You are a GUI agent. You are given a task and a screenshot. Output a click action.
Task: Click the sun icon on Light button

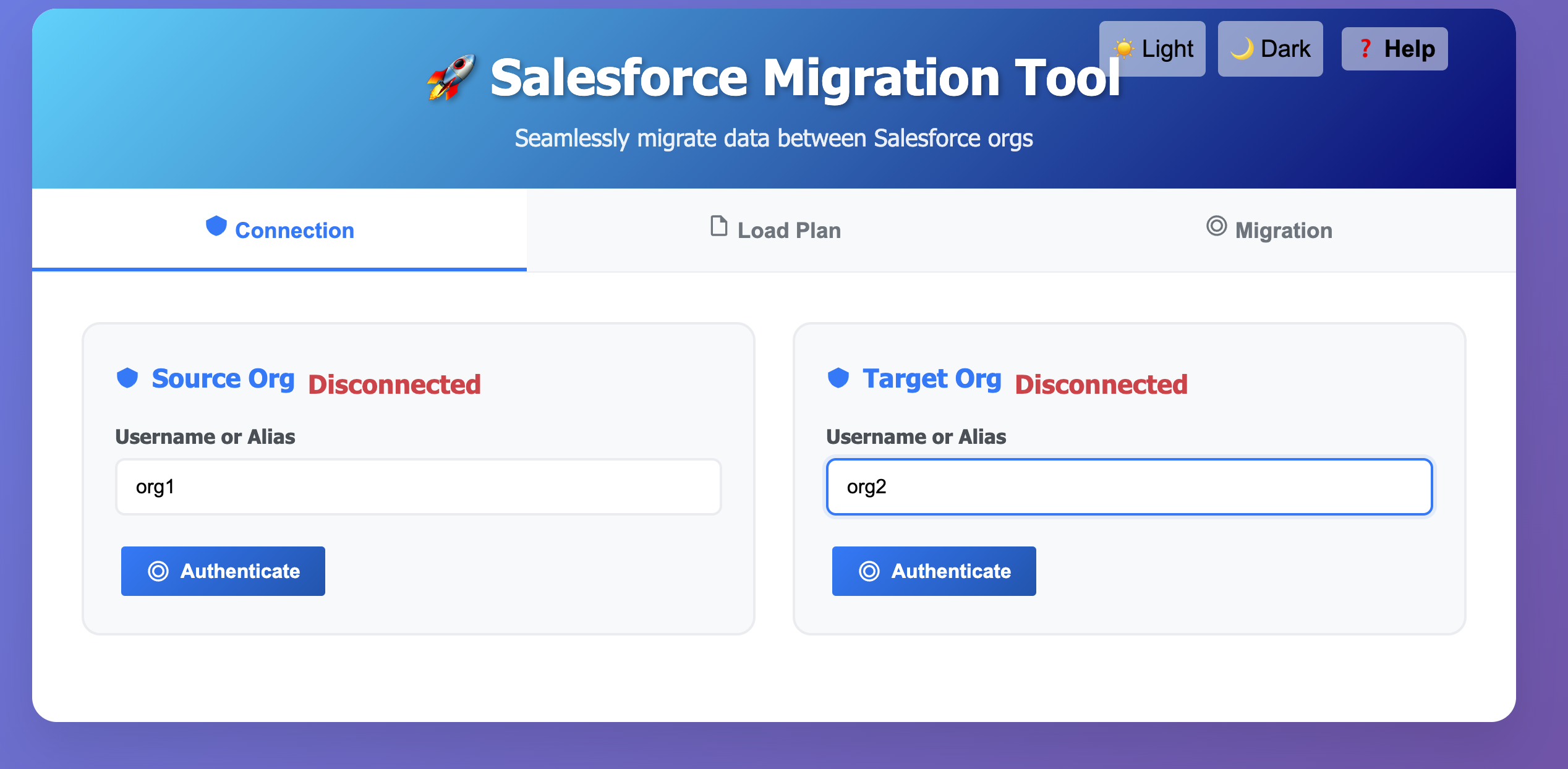pos(1123,49)
